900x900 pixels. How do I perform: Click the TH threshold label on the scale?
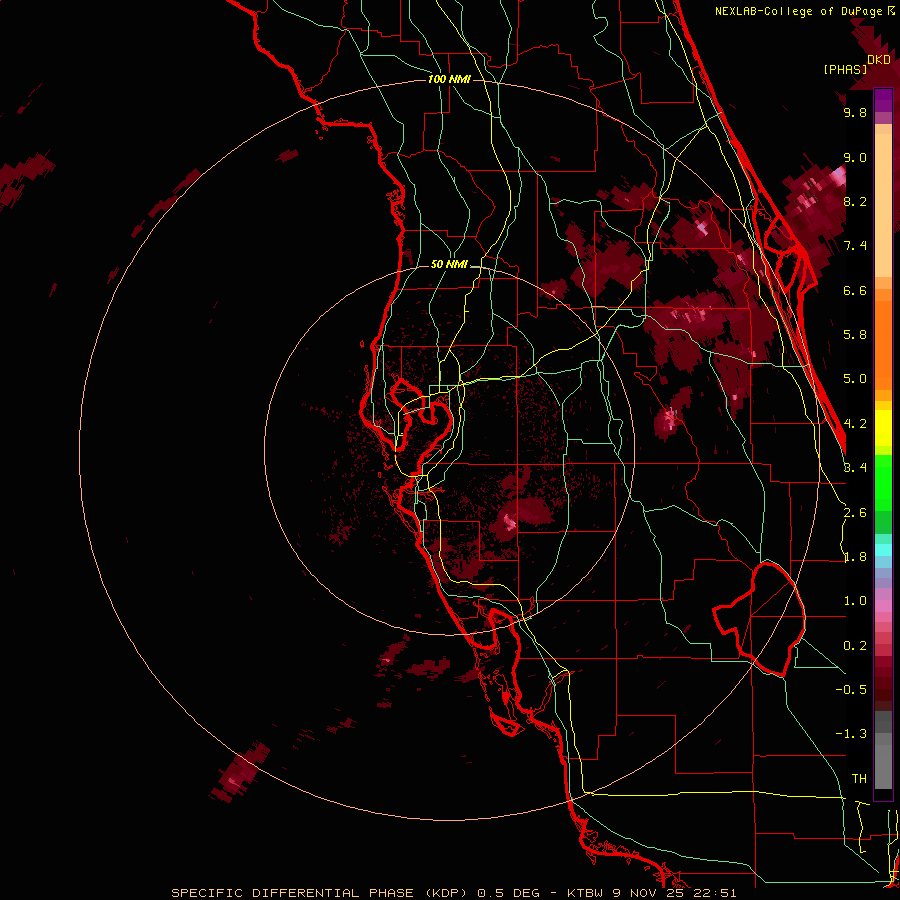[859, 779]
